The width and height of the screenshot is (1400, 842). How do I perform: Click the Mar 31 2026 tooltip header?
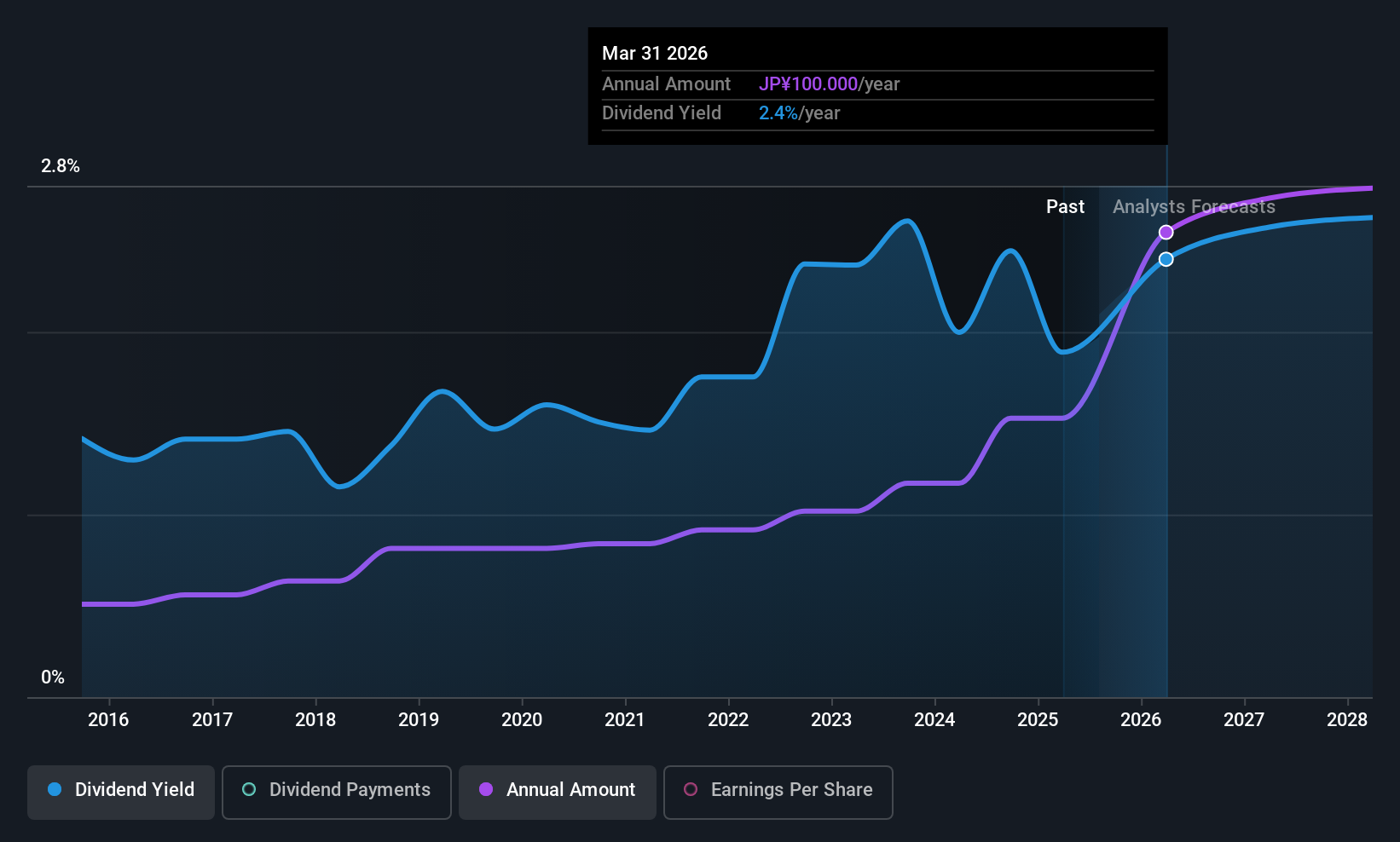(x=655, y=53)
